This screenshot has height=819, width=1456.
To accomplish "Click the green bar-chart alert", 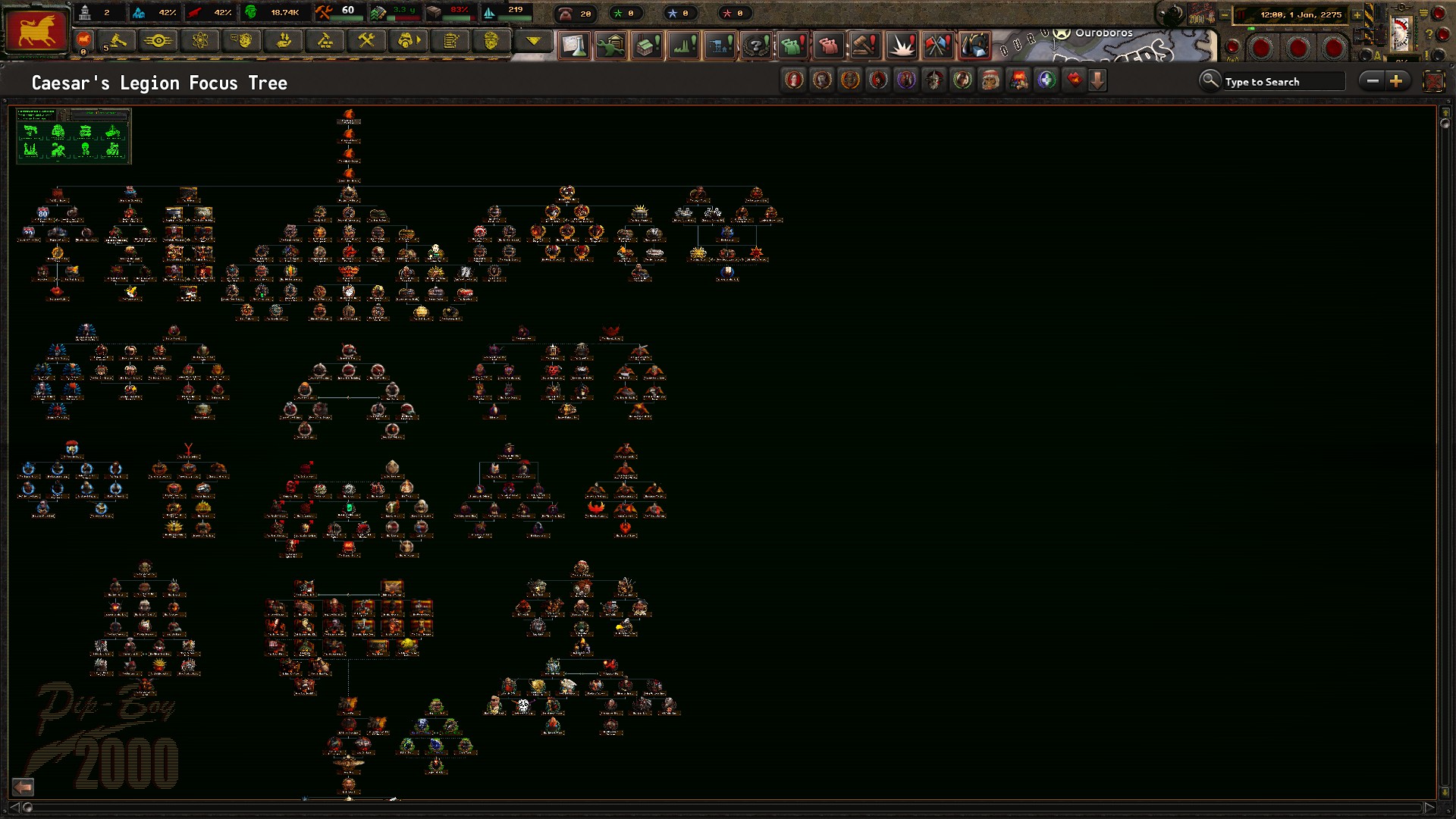I will tap(684, 45).
